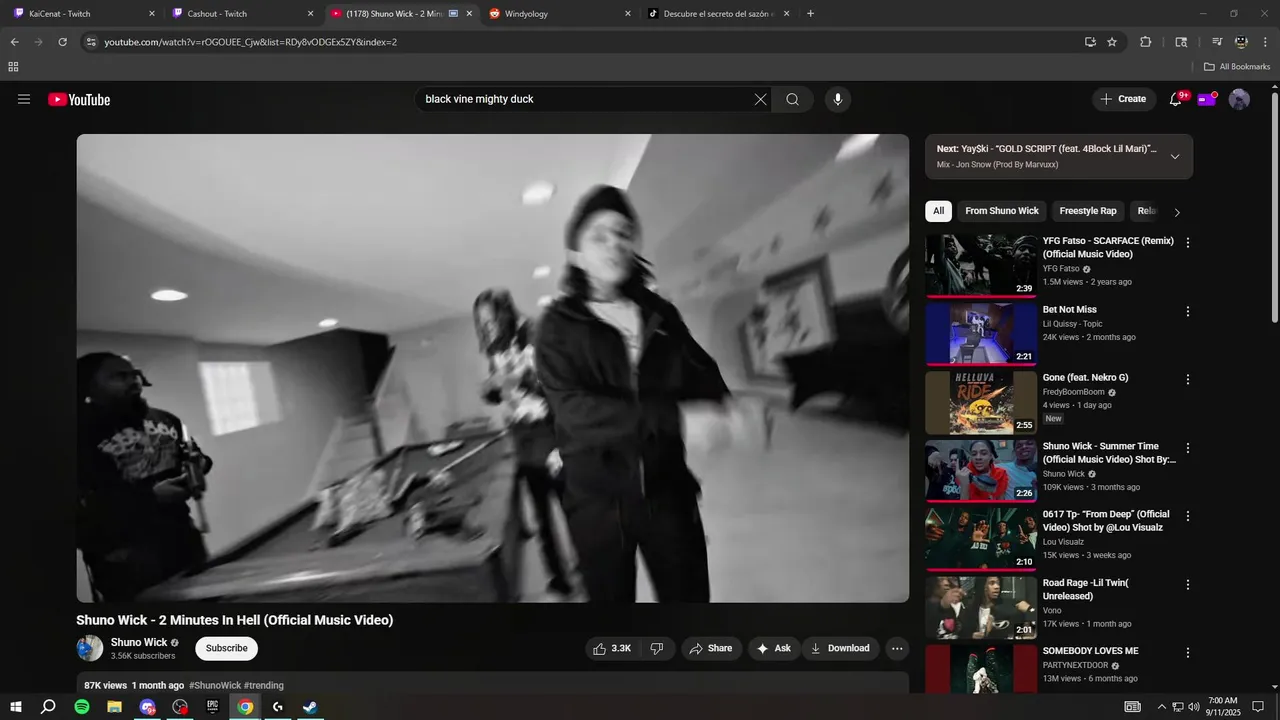1280x720 pixels.
Task: Open options menu for Gone feat. Nekro G
Action: pos(1188,380)
